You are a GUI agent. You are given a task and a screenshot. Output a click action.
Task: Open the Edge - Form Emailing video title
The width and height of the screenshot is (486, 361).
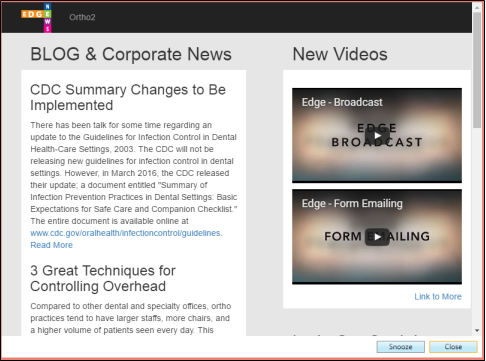352,204
